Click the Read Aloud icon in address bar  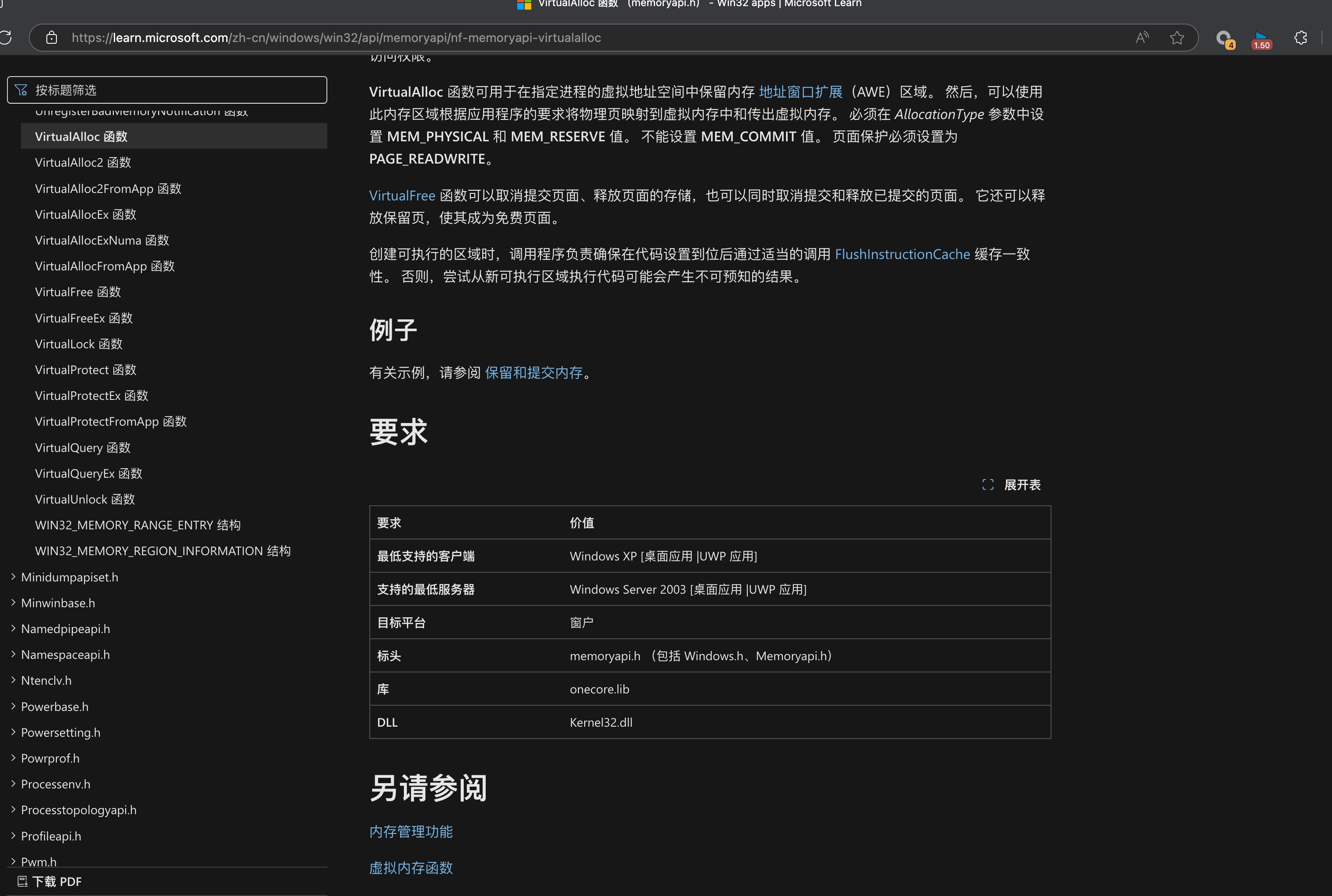pos(1142,38)
